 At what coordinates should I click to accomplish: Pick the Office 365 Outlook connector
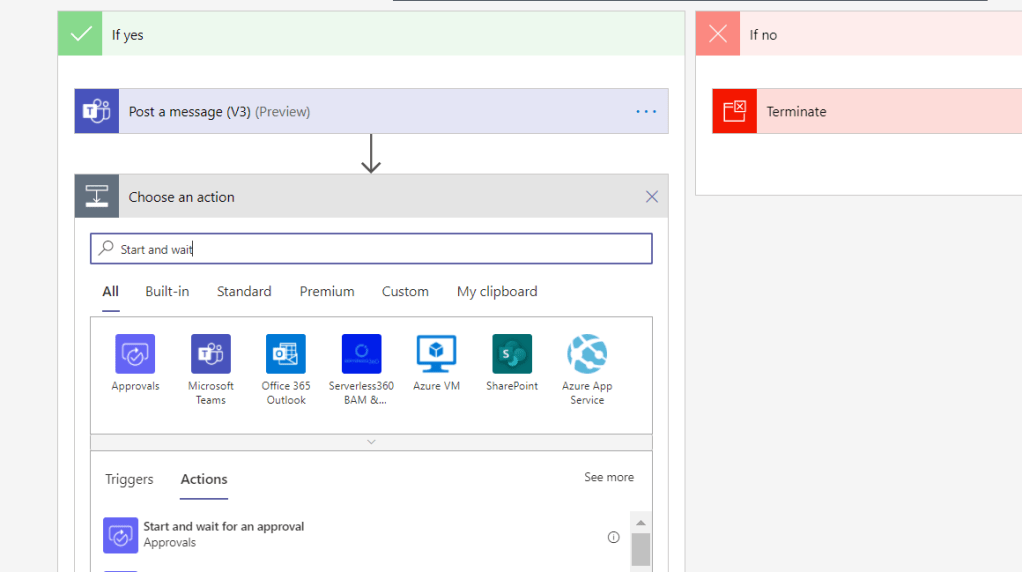pos(286,354)
